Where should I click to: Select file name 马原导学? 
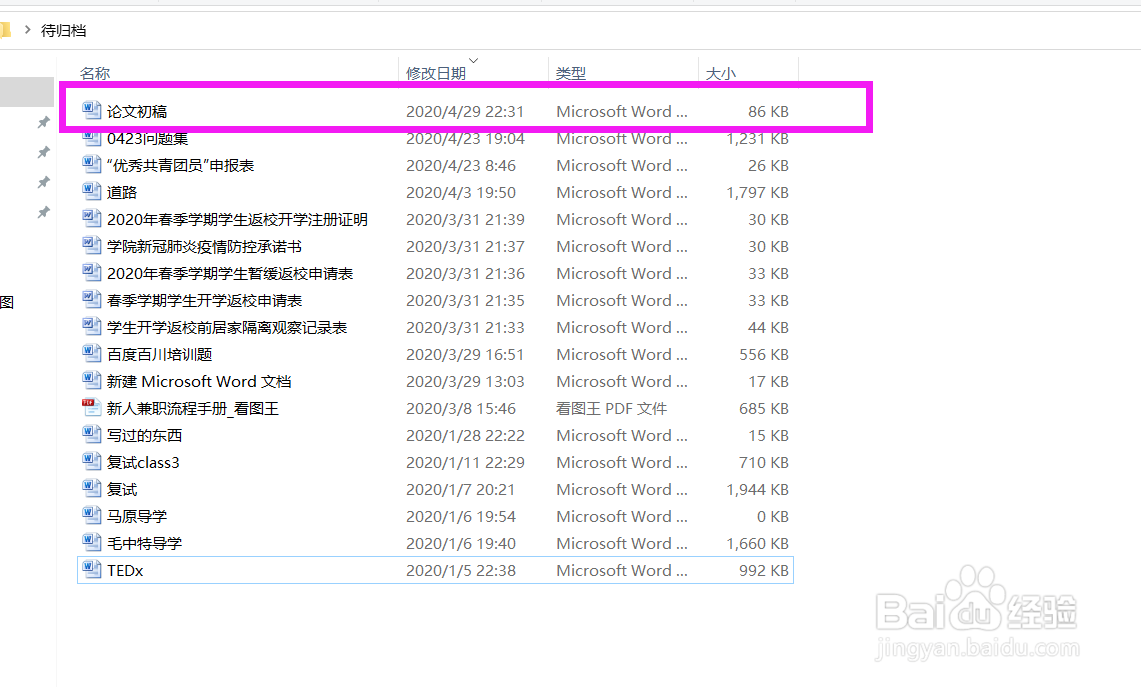[137, 515]
